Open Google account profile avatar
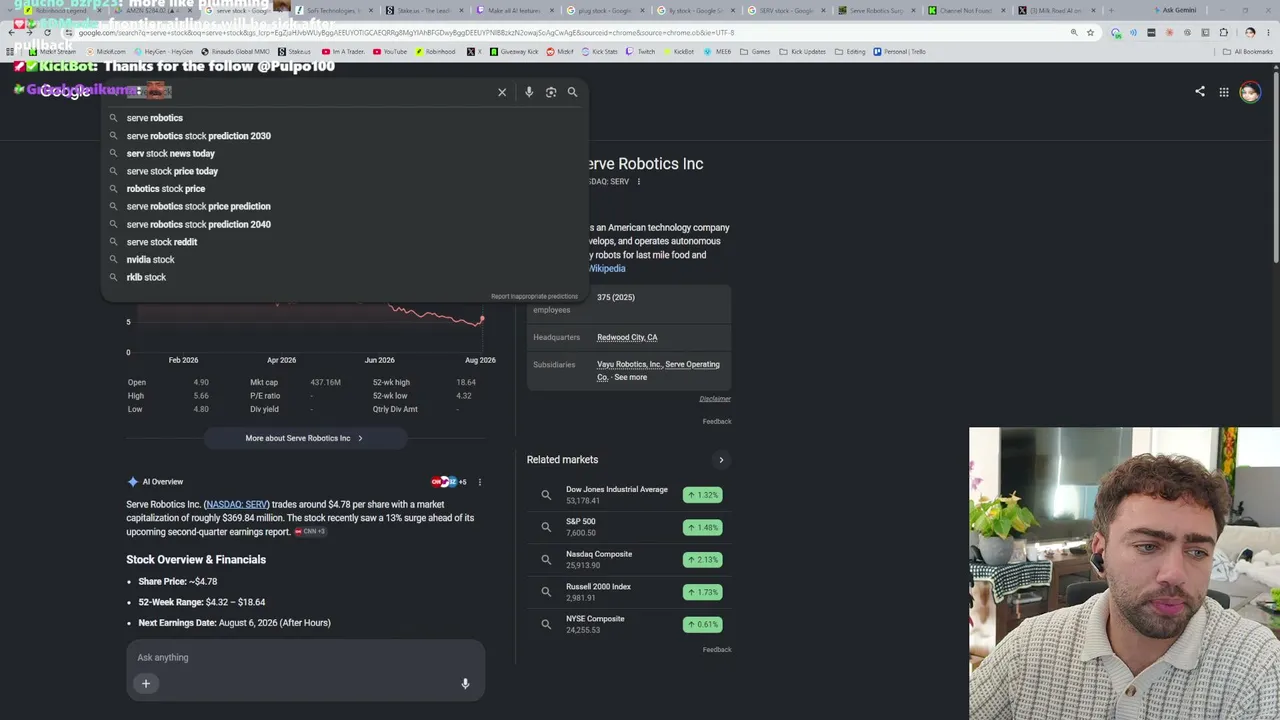1280x720 pixels. point(1250,92)
